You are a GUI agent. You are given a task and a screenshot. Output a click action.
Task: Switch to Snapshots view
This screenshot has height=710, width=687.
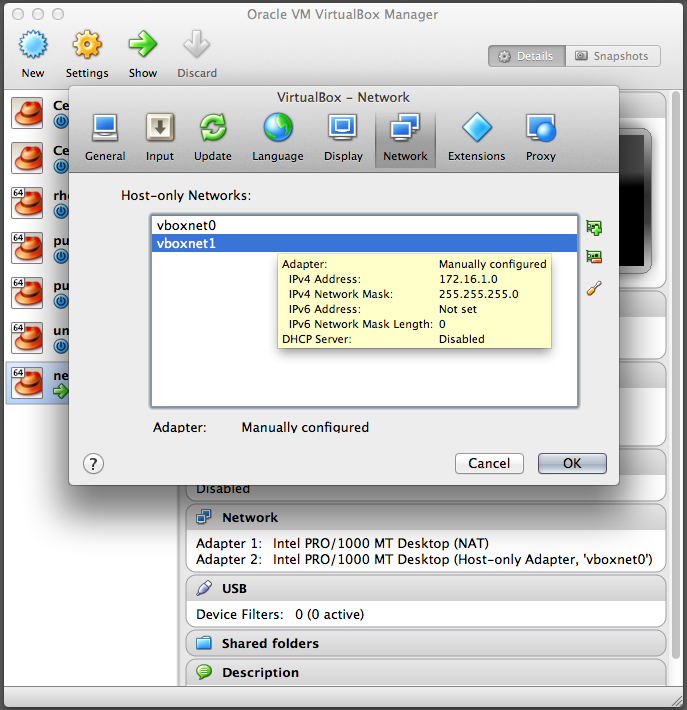(612, 56)
